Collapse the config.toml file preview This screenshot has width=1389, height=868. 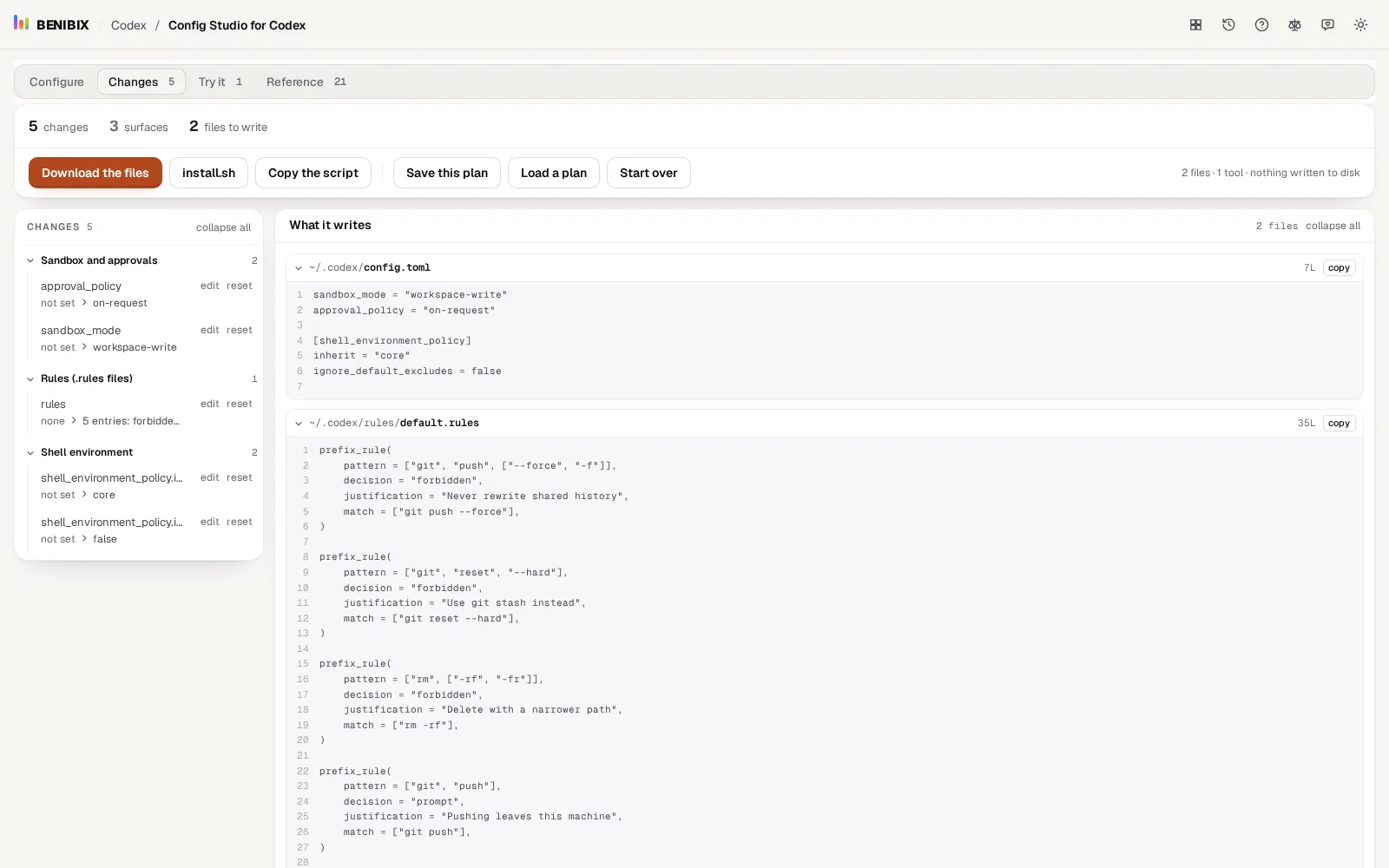point(299,268)
